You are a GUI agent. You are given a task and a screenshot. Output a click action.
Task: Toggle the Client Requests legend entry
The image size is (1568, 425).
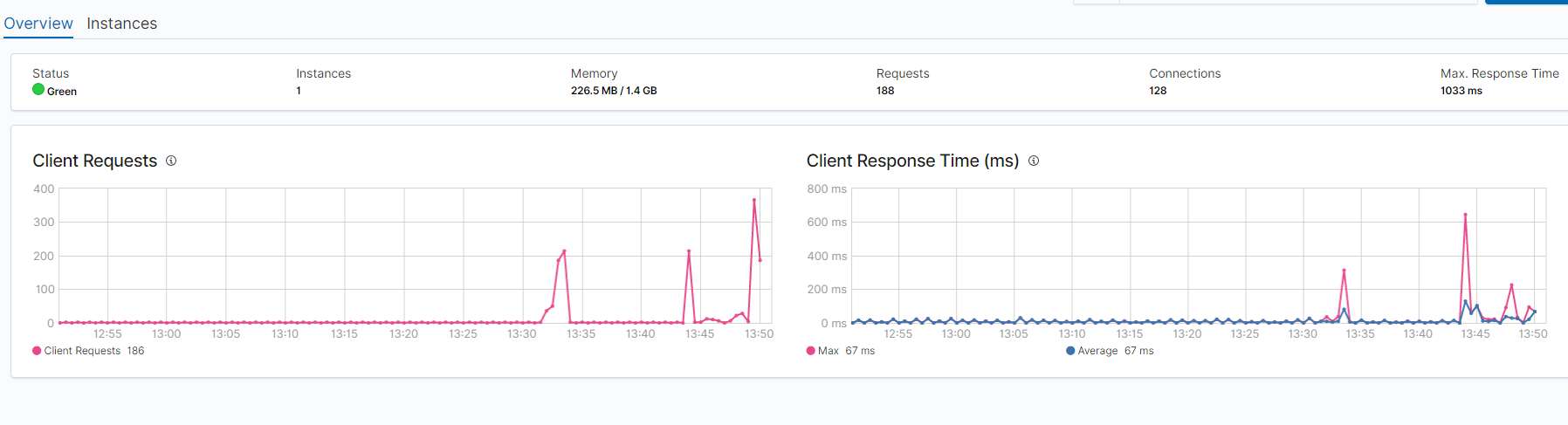click(x=88, y=351)
